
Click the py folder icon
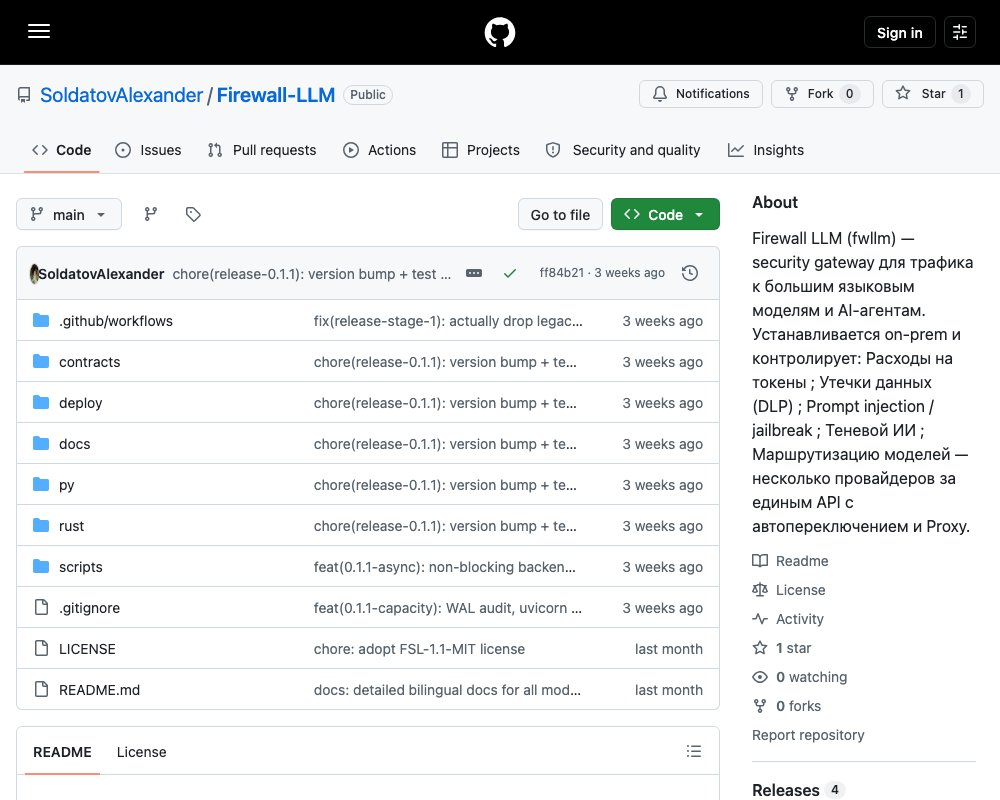41,484
